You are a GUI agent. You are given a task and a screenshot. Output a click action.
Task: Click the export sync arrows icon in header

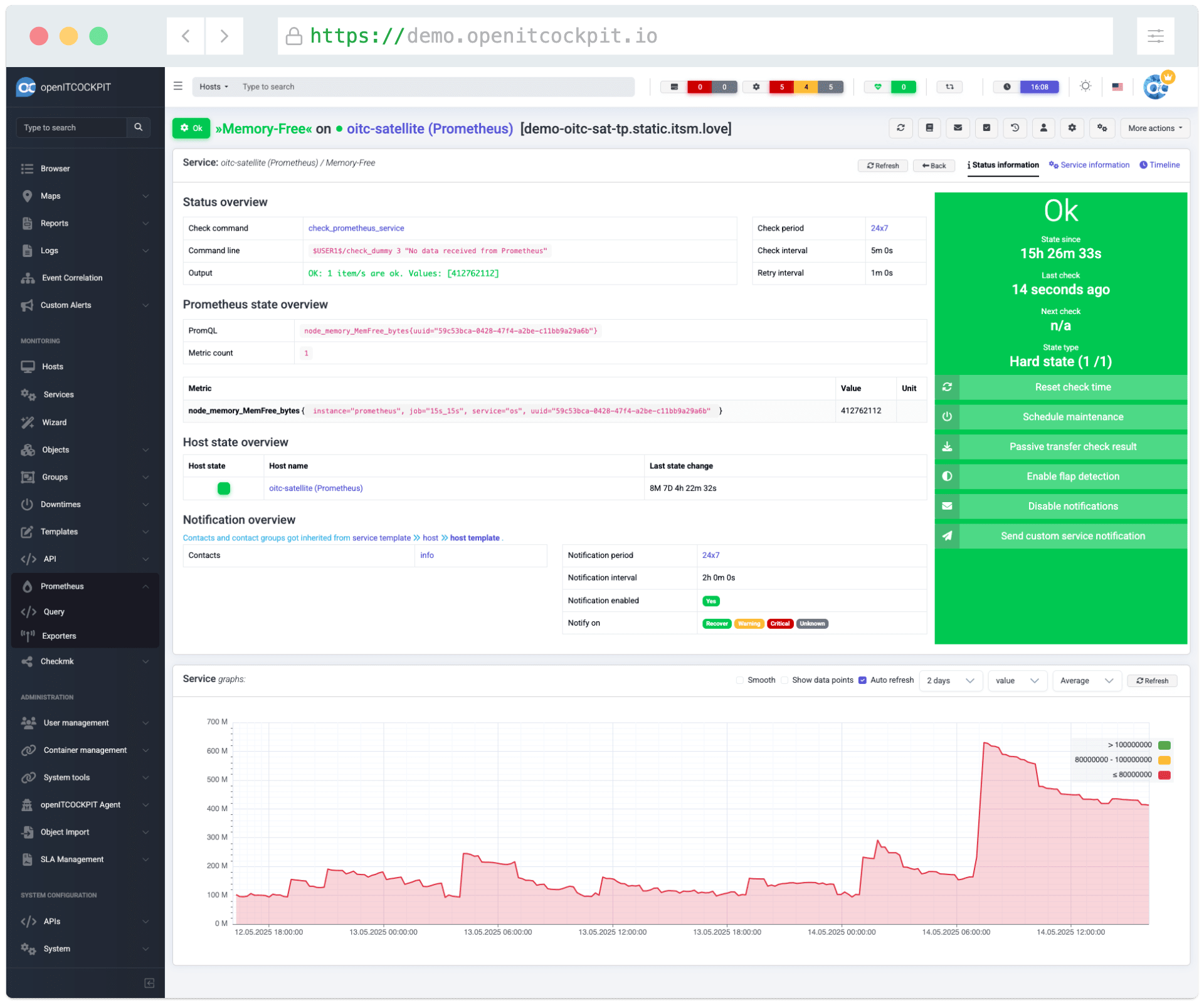(949, 87)
